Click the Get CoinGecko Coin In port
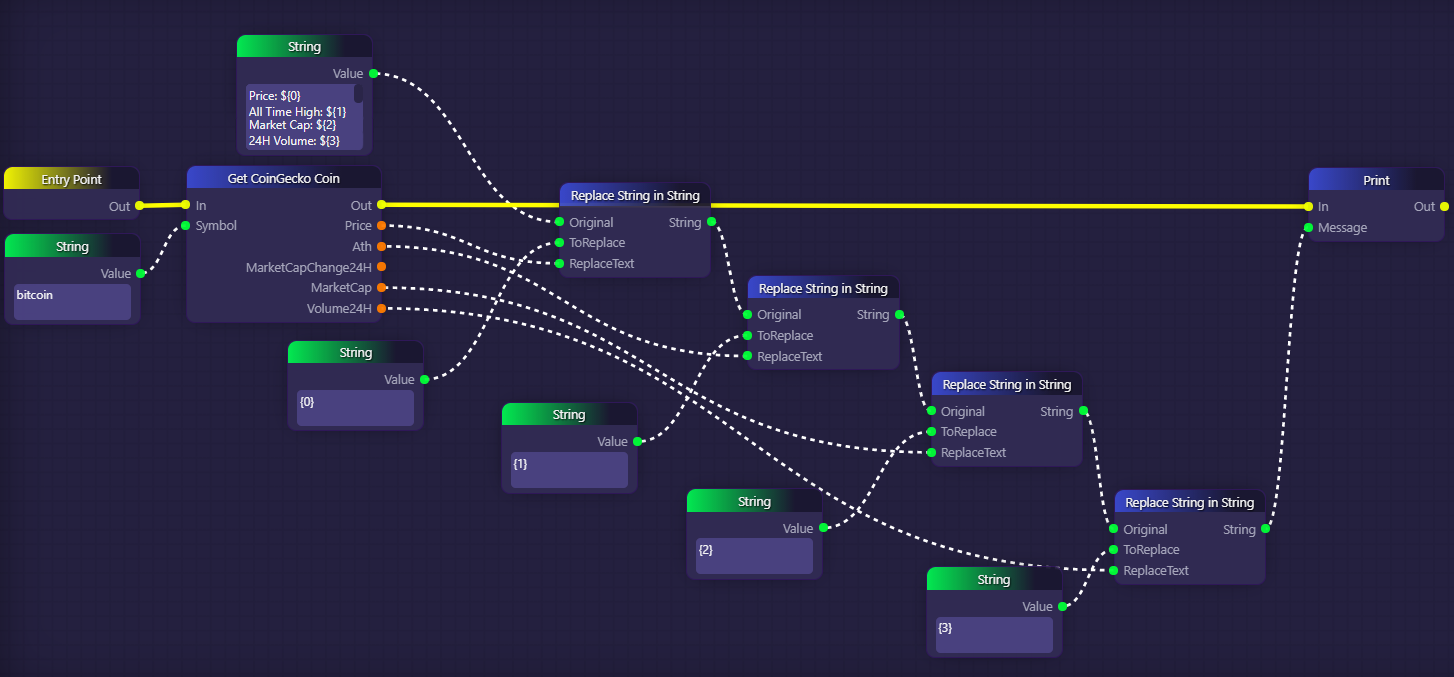 pos(186,206)
